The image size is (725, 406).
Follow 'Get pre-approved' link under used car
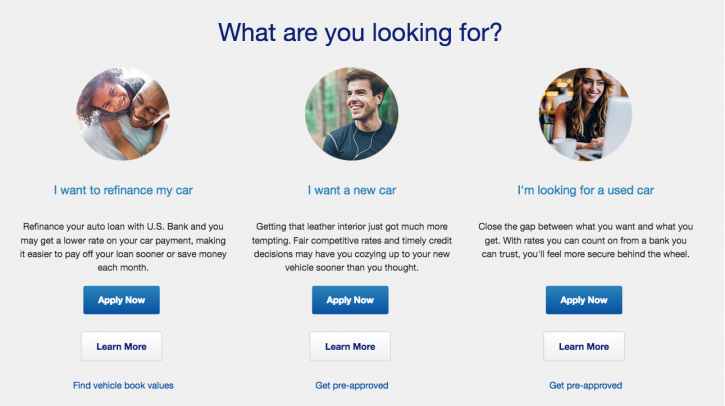585,385
